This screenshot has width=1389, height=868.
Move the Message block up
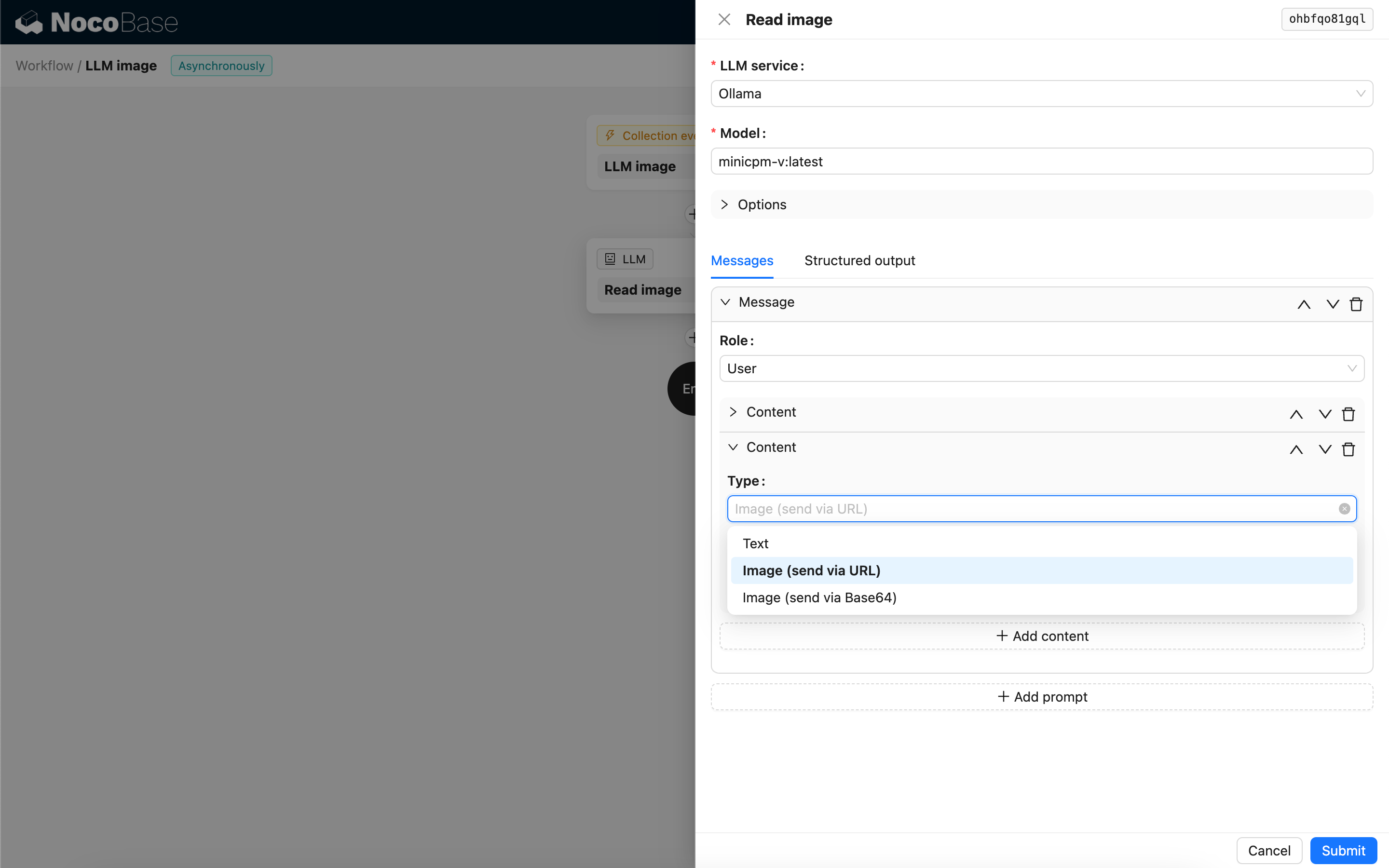(1304, 304)
